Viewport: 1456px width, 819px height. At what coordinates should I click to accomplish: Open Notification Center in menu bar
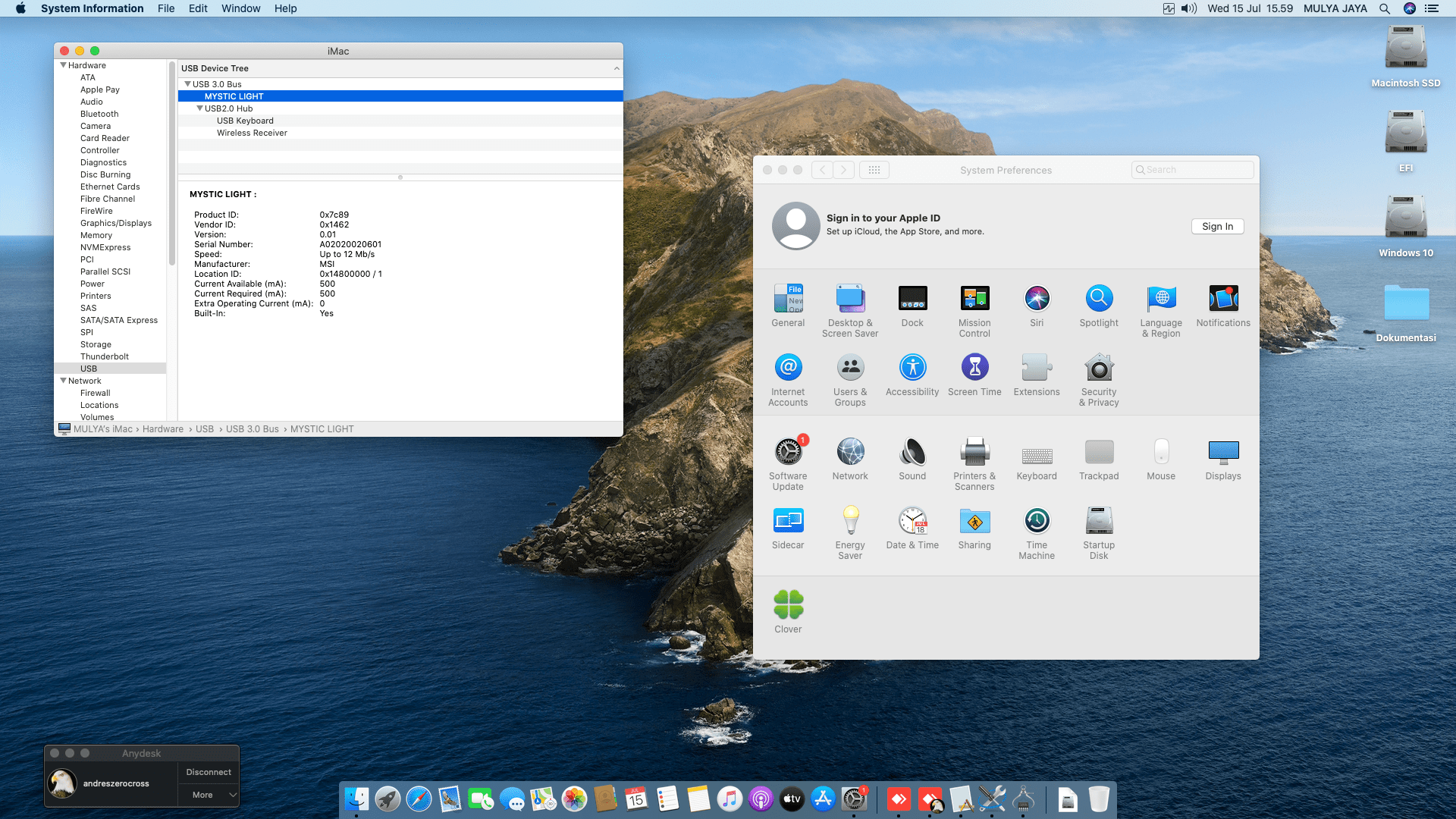tap(1432, 8)
